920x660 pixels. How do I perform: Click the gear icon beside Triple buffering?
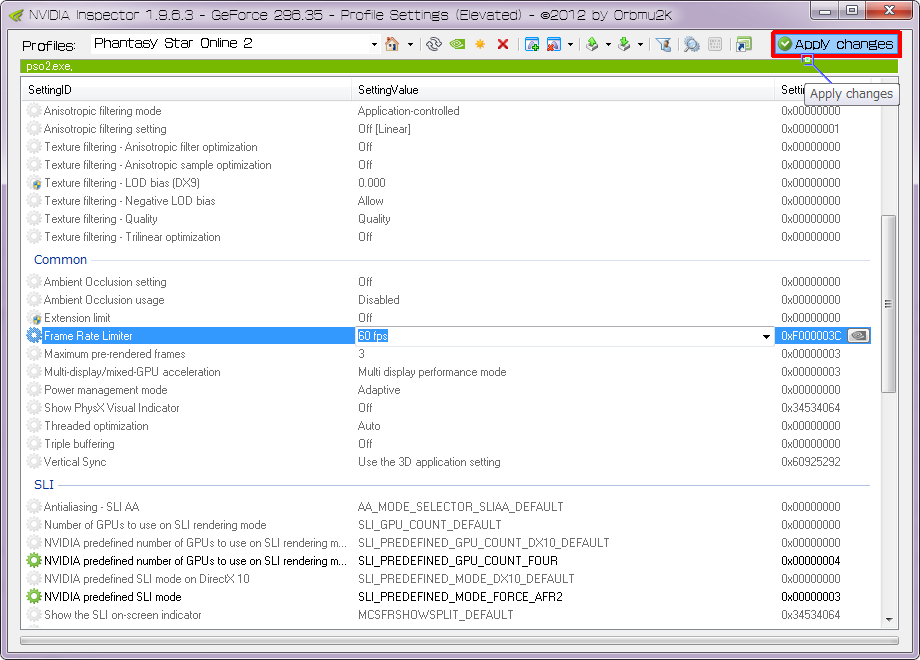click(x=34, y=444)
